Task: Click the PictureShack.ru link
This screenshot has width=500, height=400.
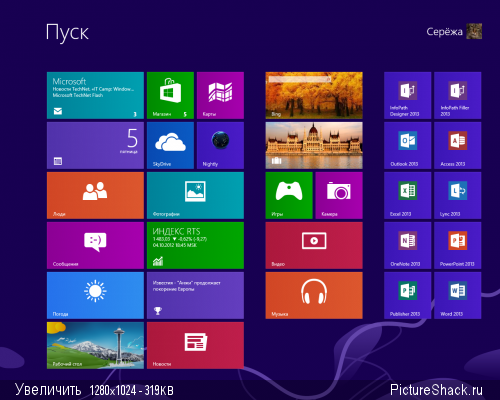Action: pos(436,389)
